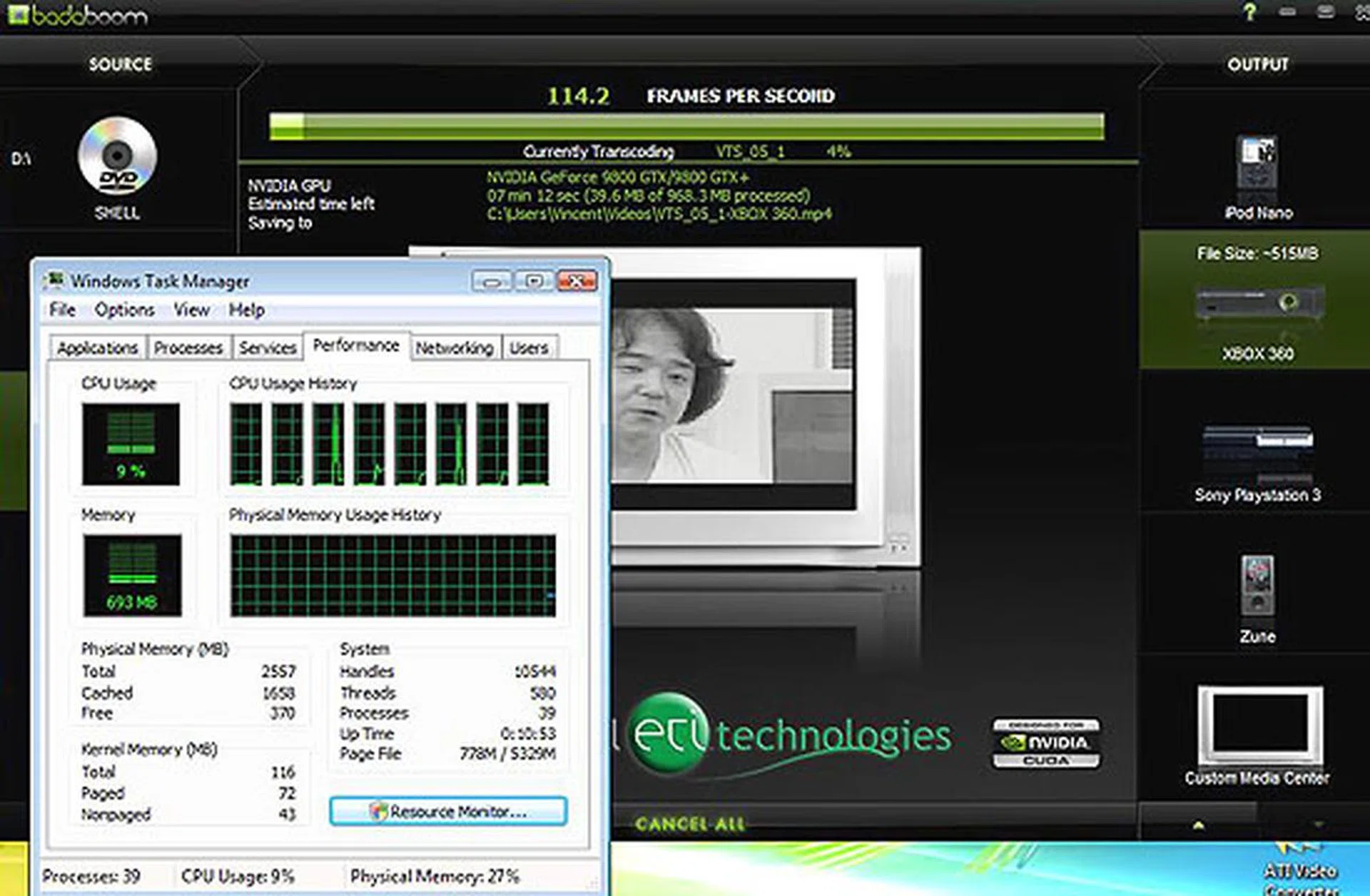Click the Memory 693 MB meter
Viewport: 1370px width, 896px height.
tap(132, 575)
